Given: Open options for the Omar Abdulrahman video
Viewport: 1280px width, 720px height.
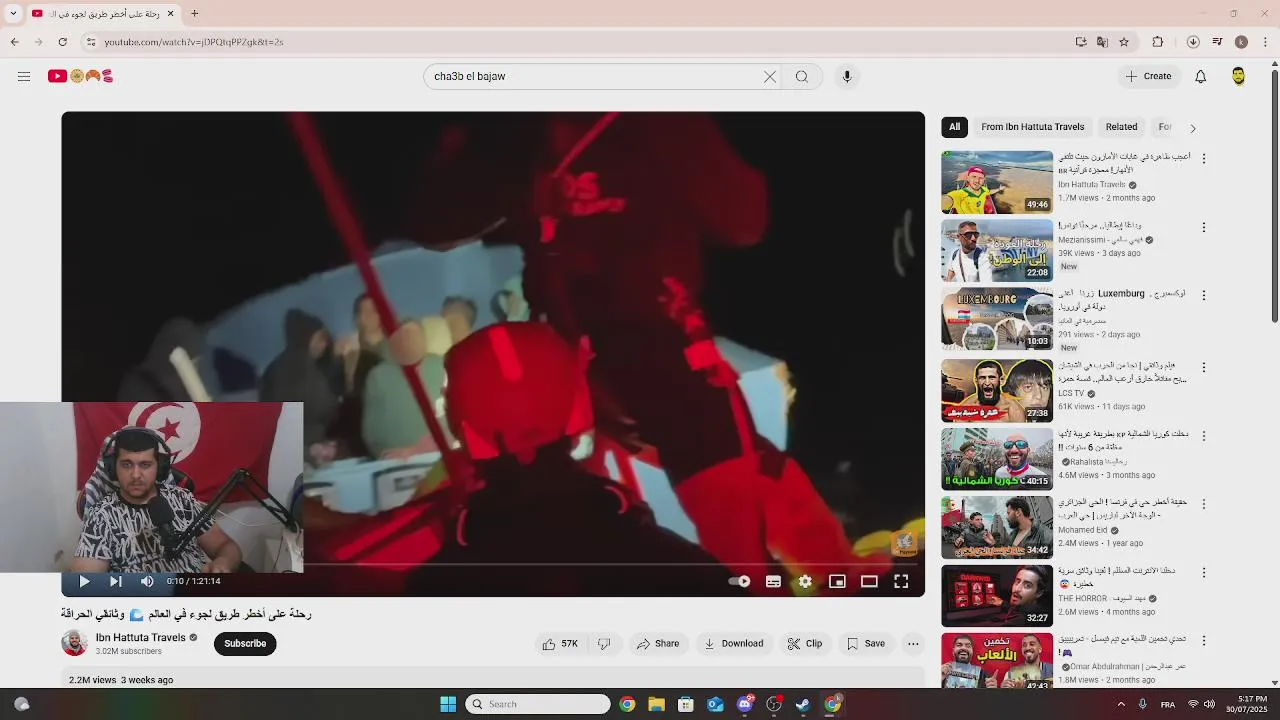Looking at the screenshot, I should tap(1204, 641).
